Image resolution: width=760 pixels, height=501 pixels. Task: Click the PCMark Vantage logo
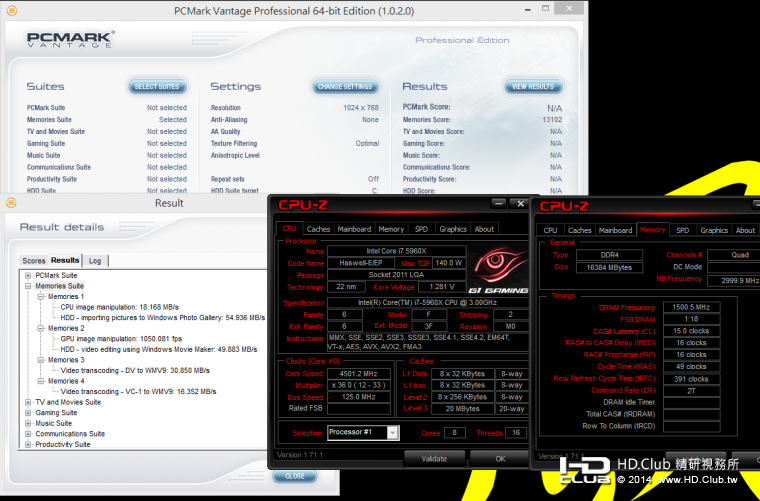click(70, 40)
